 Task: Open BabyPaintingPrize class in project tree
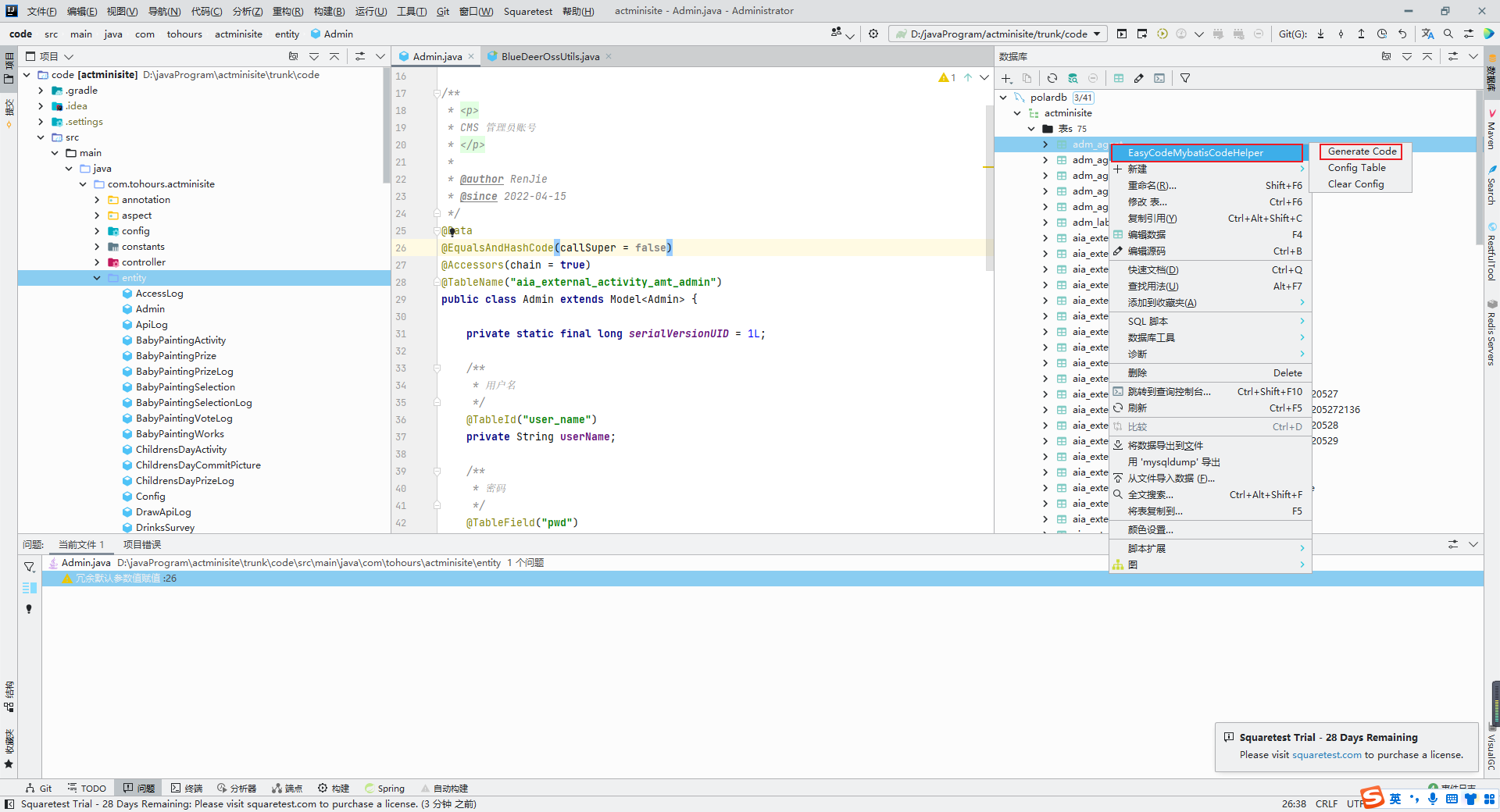(176, 356)
